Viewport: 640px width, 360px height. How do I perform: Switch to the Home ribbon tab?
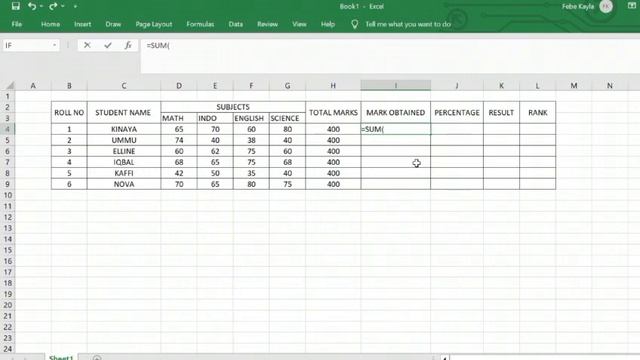[50, 24]
